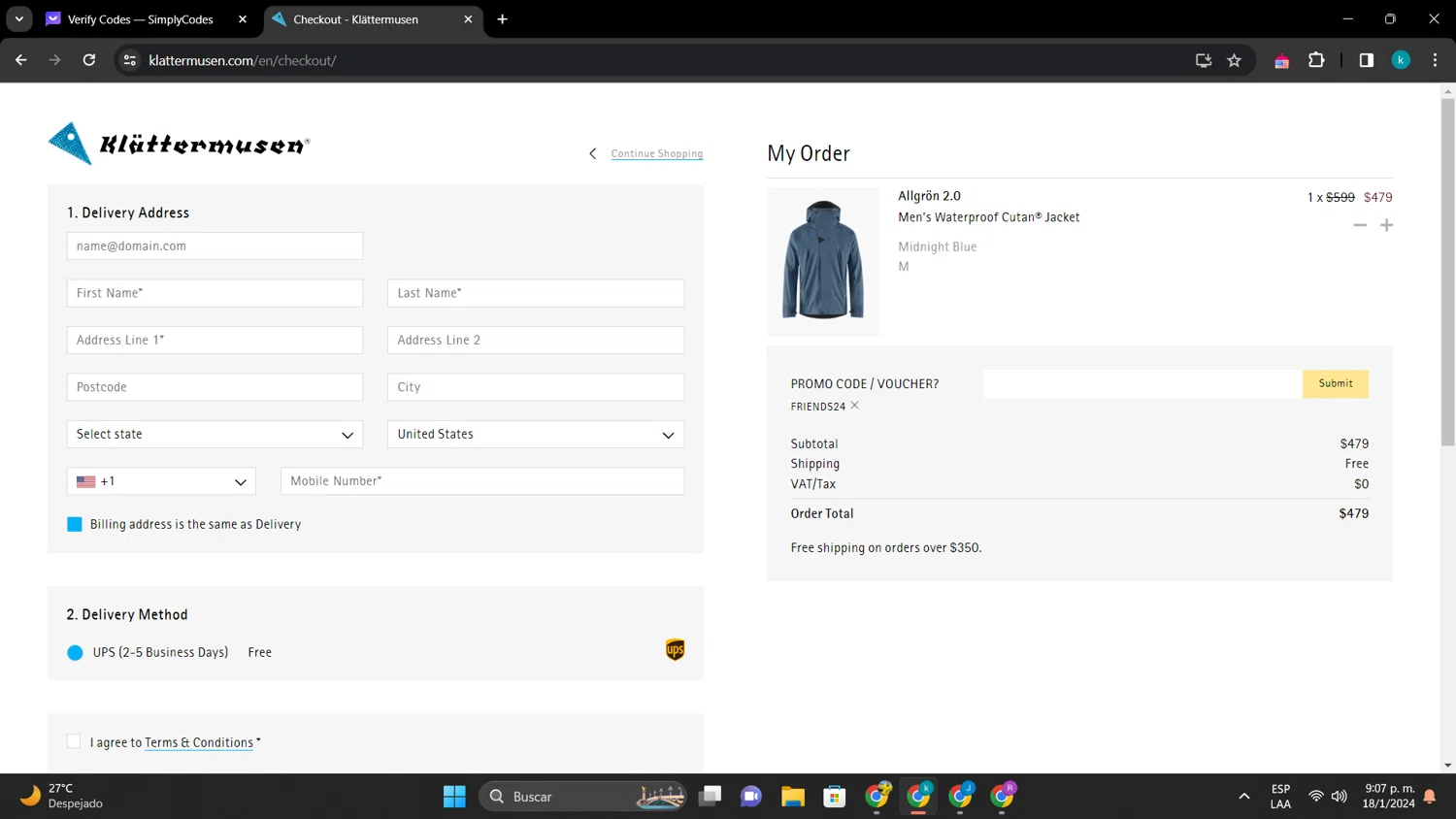This screenshot has width=1456, height=819.
Task: Click the email field name@domain.com
Action: [x=215, y=246]
